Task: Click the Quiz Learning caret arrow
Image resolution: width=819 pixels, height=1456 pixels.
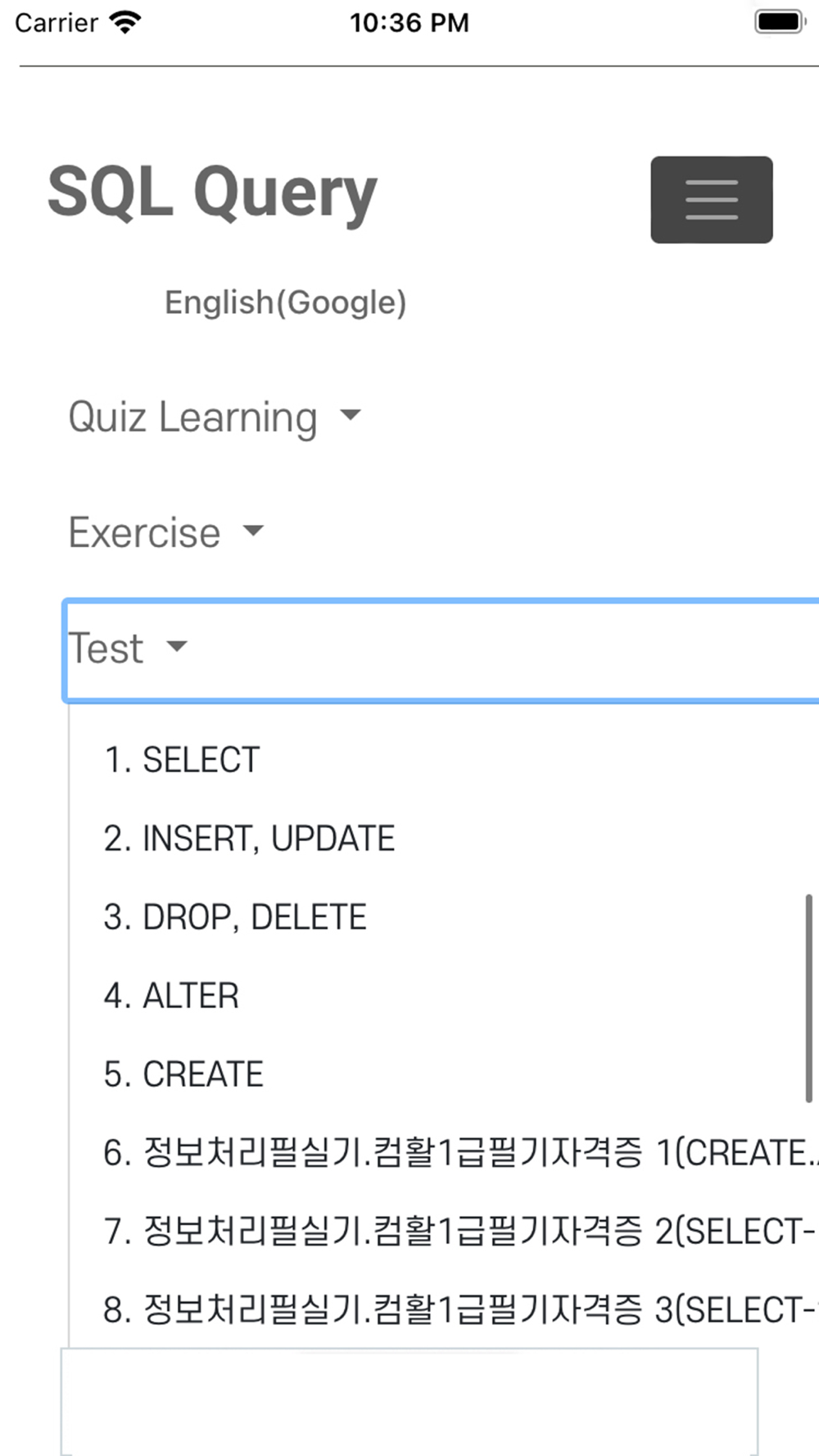Action: click(x=351, y=415)
